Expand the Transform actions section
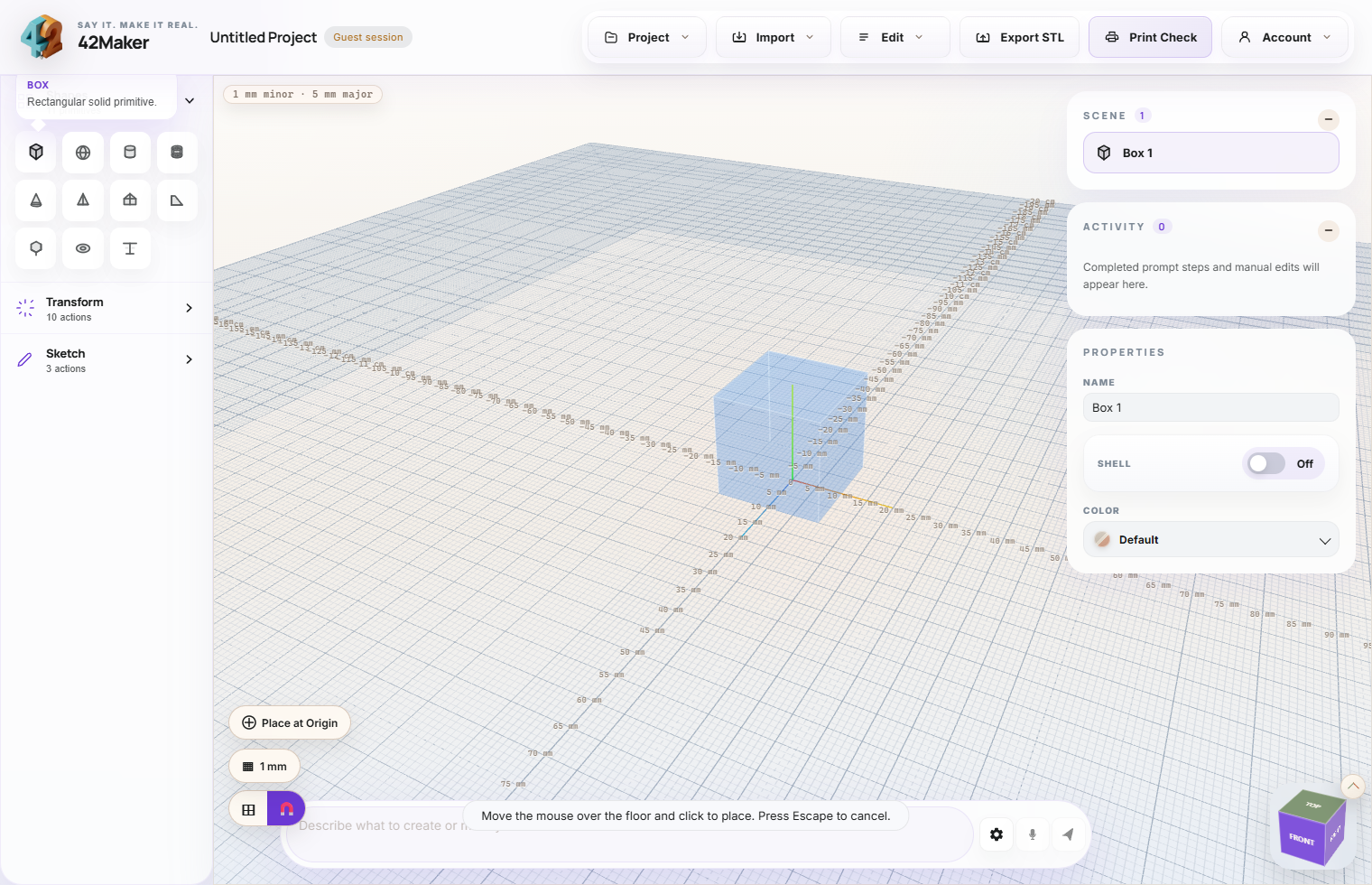The width and height of the screenshot is (1372, 885). click(x=107, y=308)
